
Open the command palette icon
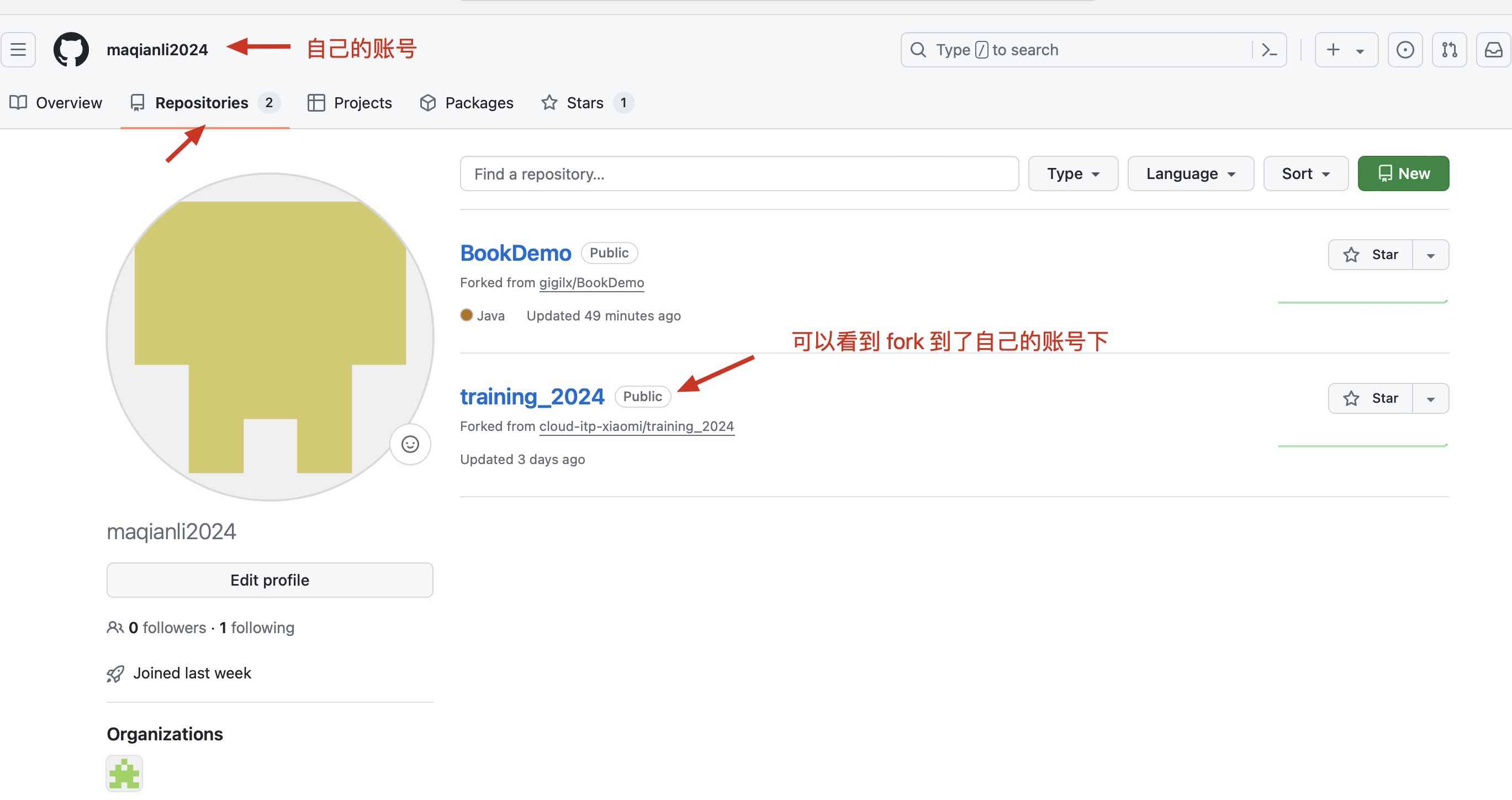(1269, 50)
